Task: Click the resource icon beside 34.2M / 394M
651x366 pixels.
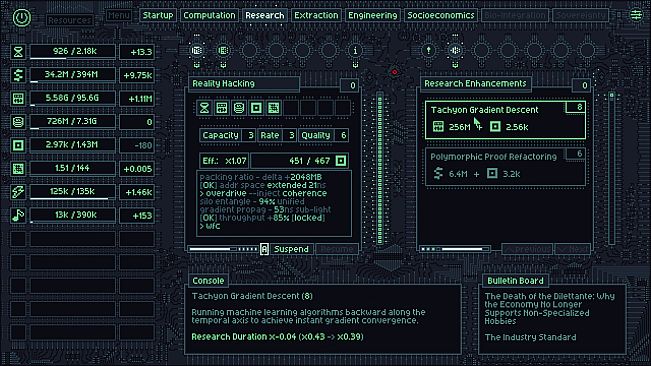Action: [18, 75]
